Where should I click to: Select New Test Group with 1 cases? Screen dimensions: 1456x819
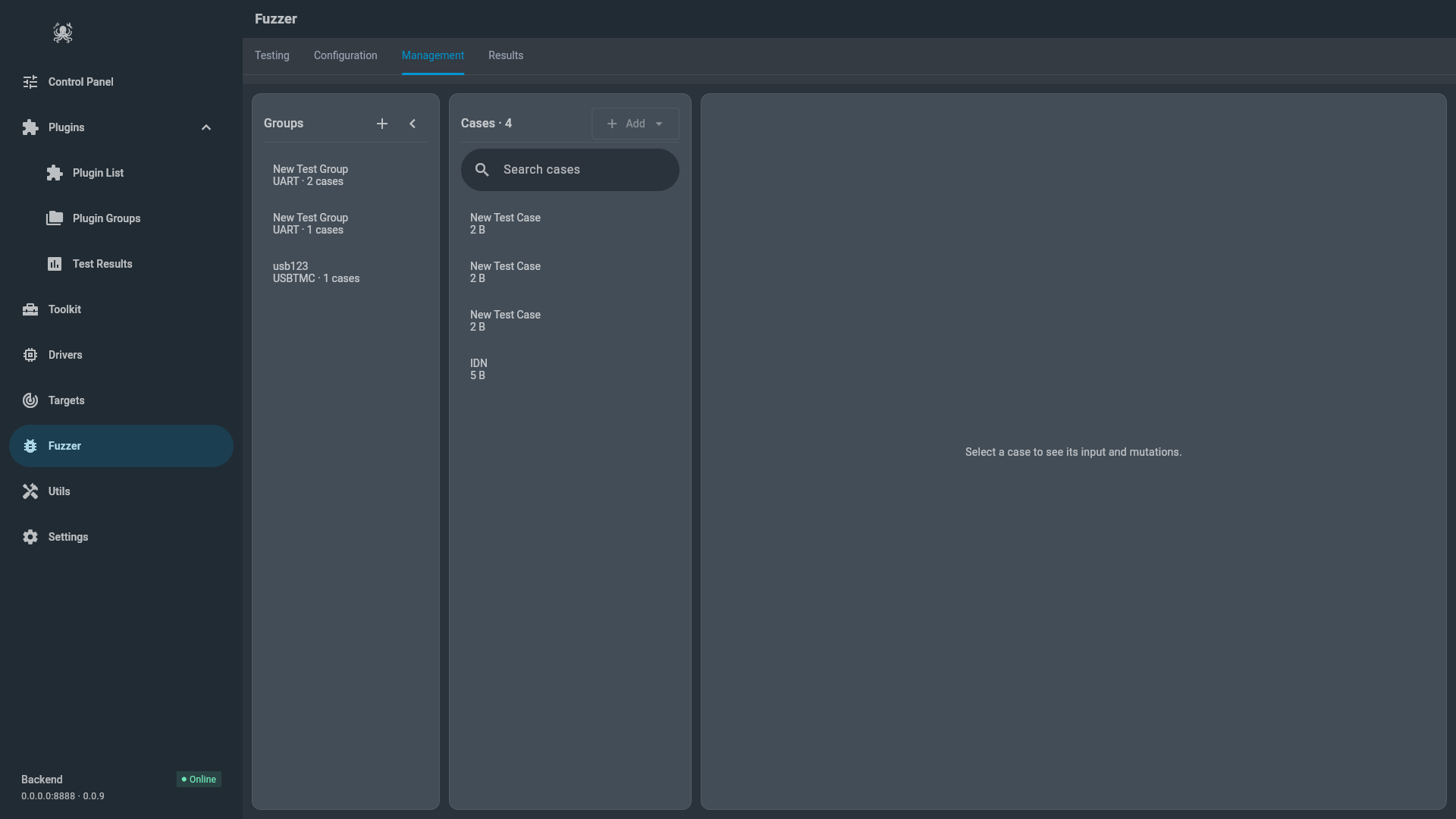click(346, 224)
